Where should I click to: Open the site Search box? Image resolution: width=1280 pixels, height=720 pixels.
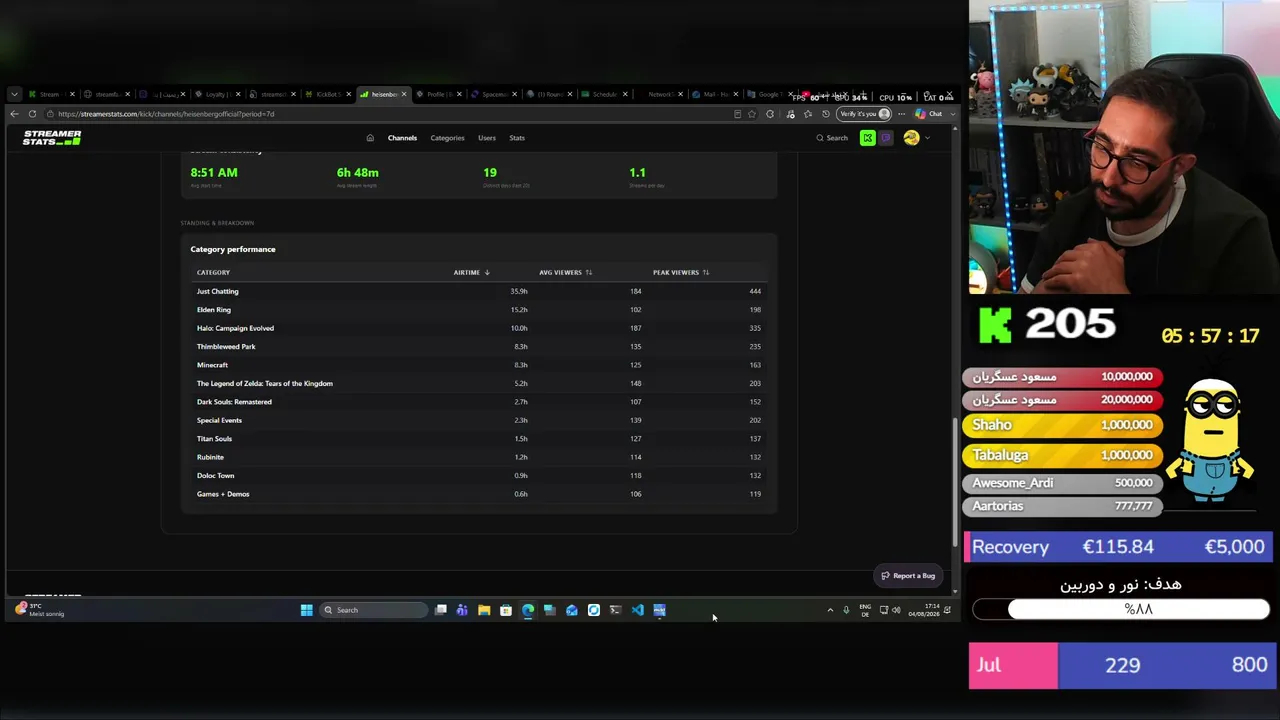click(832, 138)
